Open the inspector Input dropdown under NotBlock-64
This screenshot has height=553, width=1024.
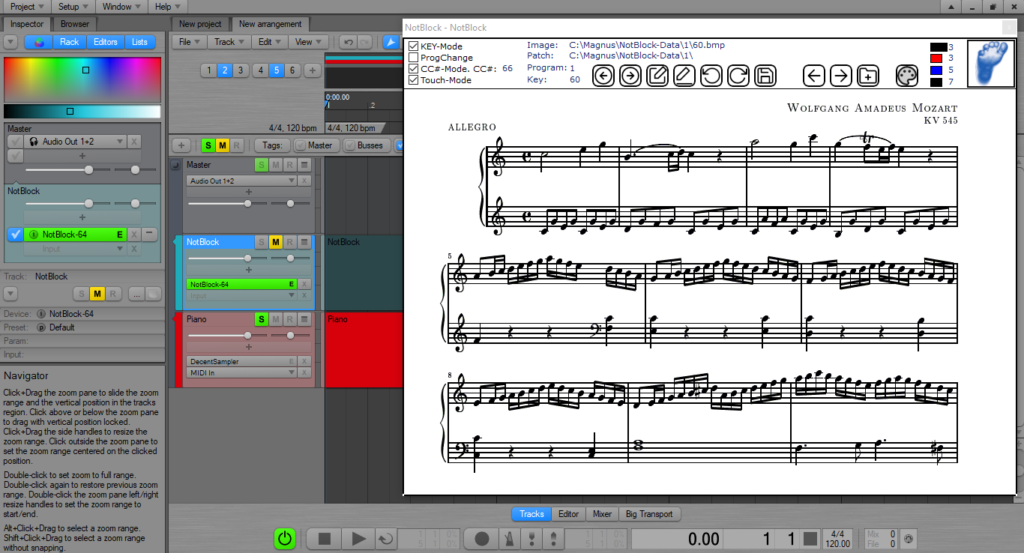point(75,249)
